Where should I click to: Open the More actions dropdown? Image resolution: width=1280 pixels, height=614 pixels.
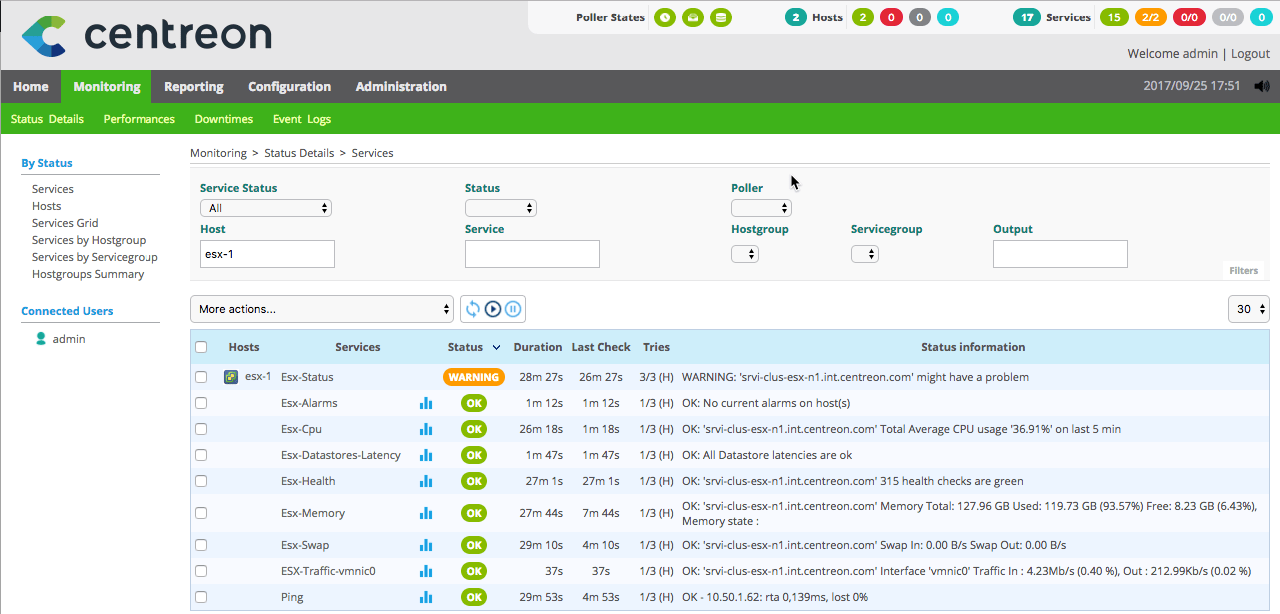[x=322, y=309]
